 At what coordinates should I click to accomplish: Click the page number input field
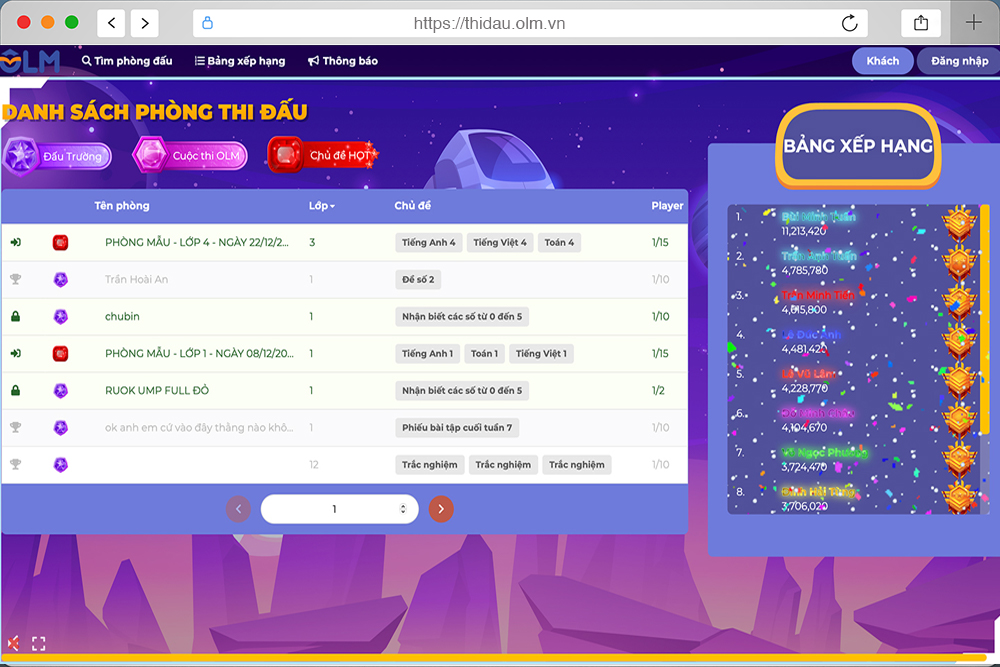coord(334,509)
